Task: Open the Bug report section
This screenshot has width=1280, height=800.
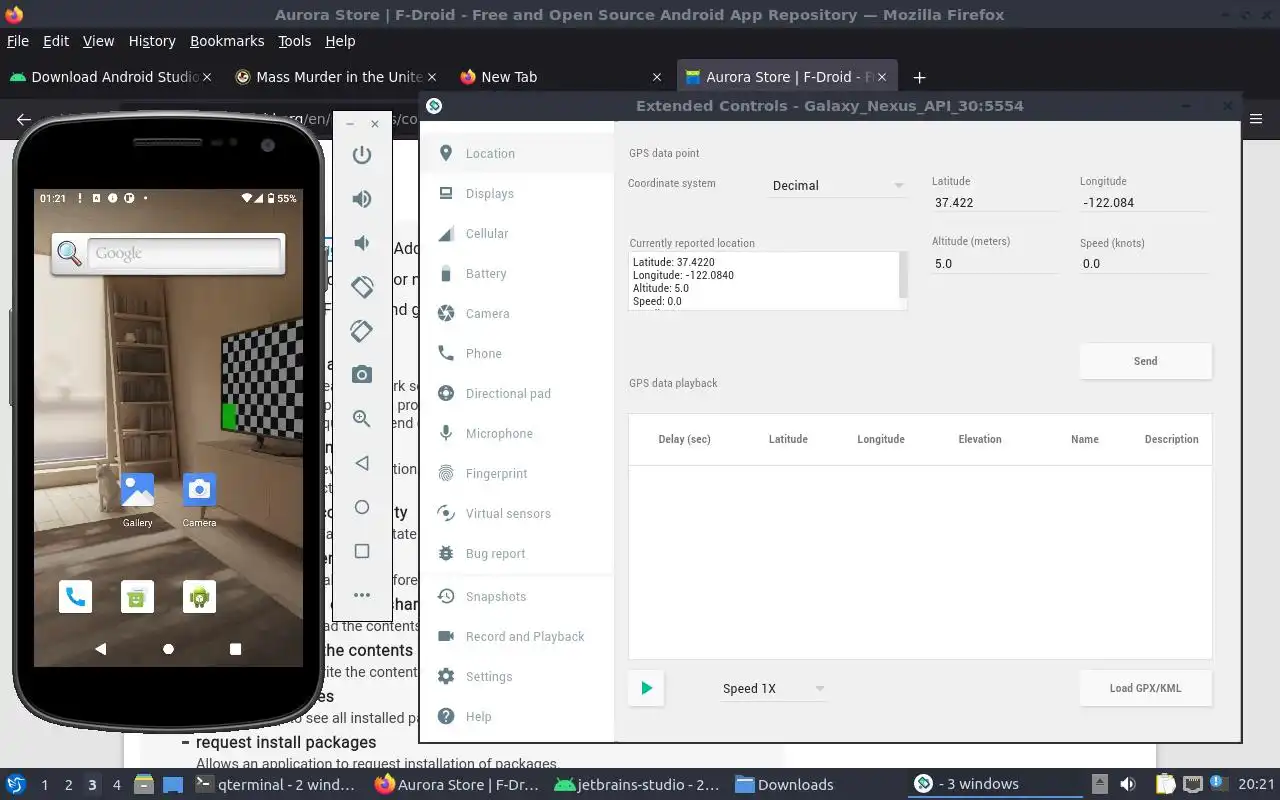Action: point(516,553)
